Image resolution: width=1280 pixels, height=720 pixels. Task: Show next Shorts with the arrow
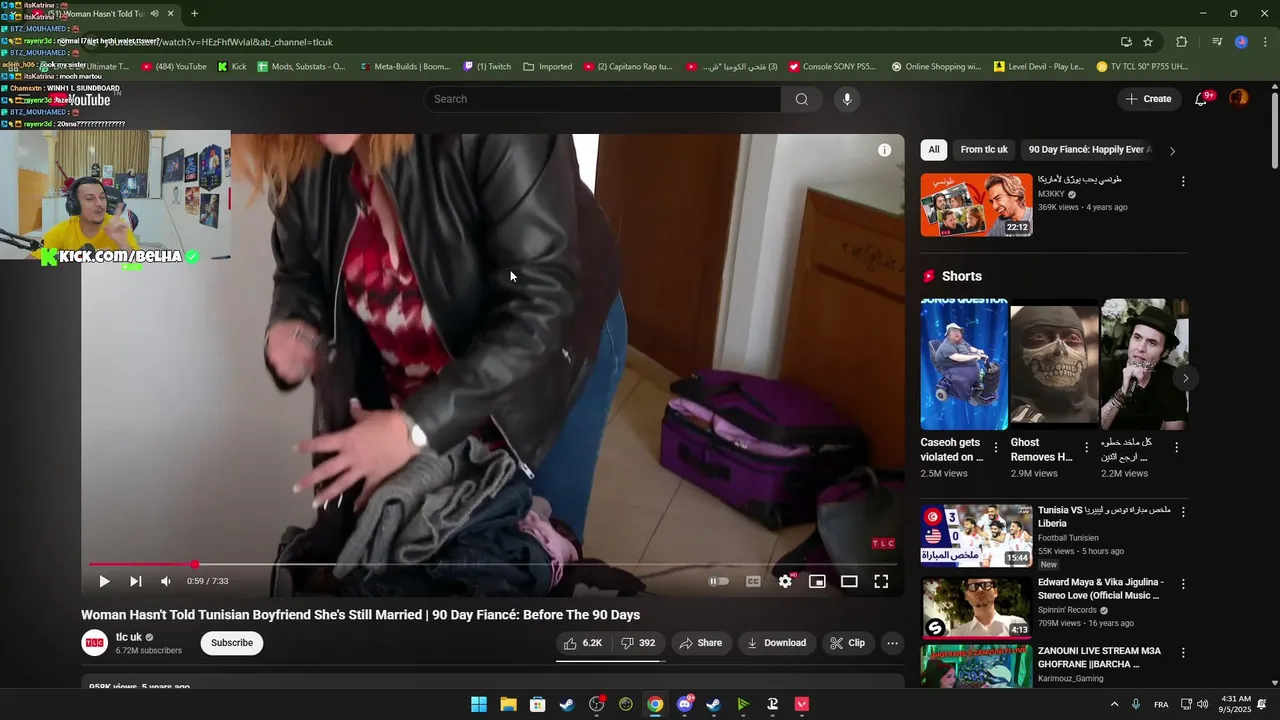1185,378
